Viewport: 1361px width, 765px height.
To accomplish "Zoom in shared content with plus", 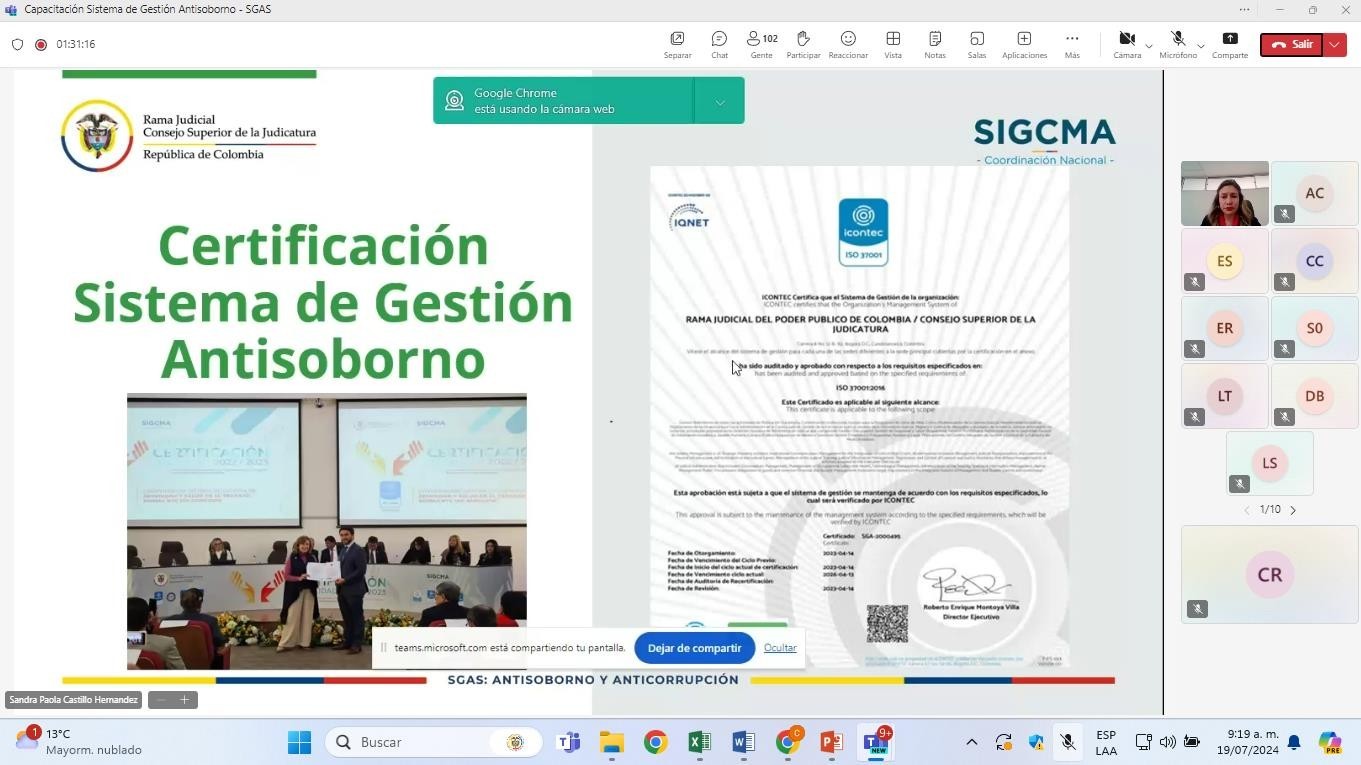I will coord(184,700).
